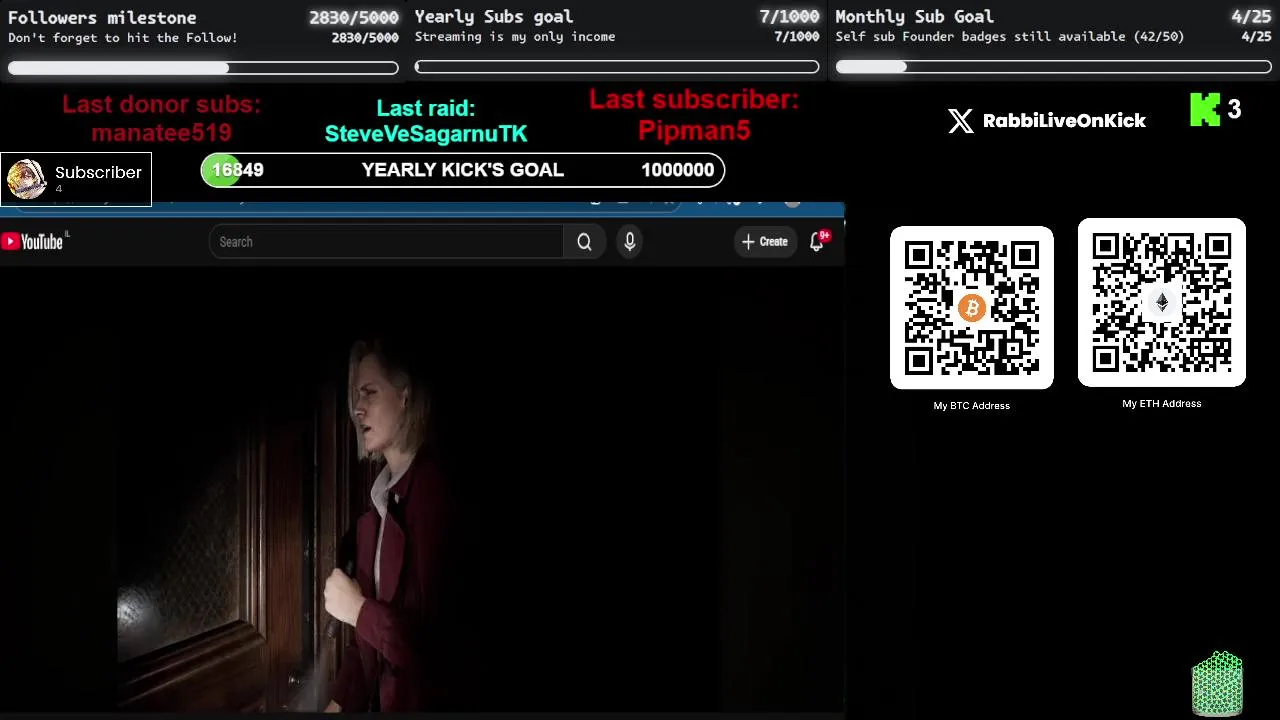Click the Ethereum QR code
The width and height of the screenshot is (1280, 720).
pos(1162,302)
